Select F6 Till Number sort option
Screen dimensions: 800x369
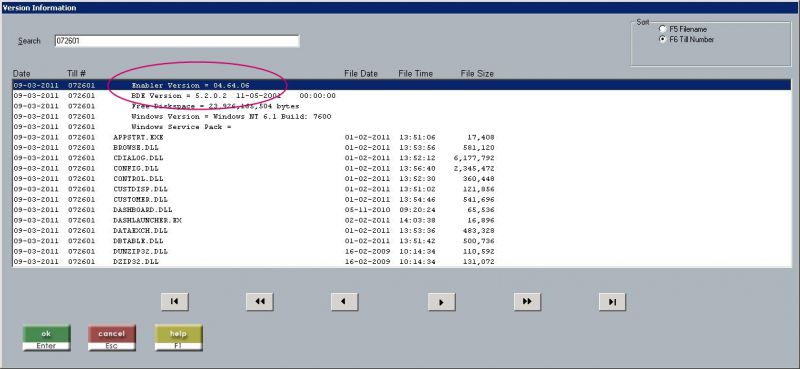click(x=686, y=39)
